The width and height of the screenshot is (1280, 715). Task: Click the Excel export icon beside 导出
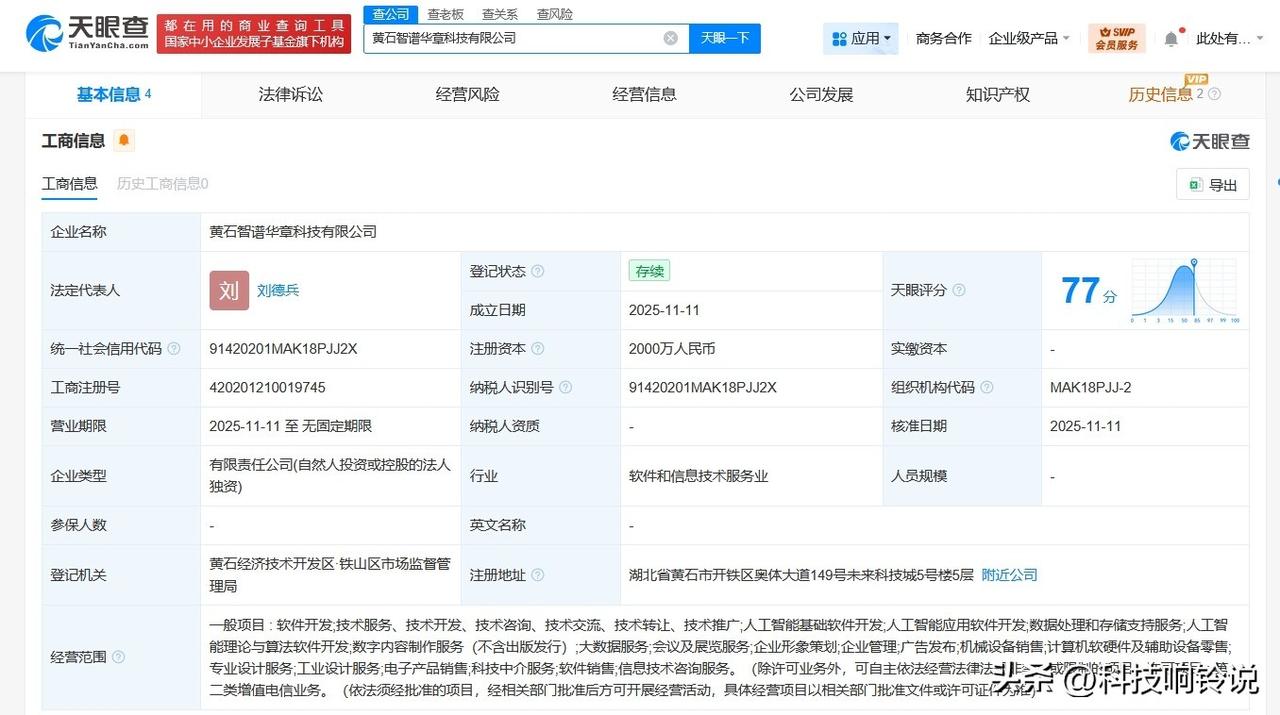point(1194,185)
